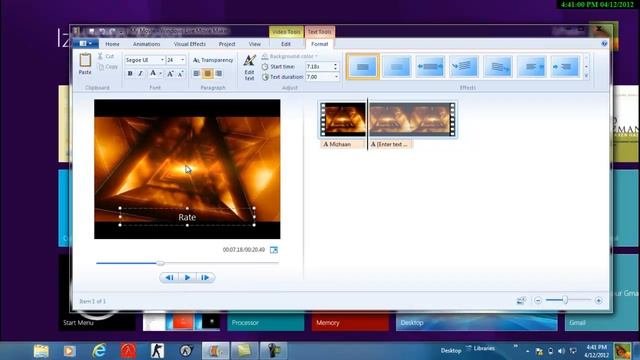The width and height of the screenshot is (640, 360).
Task: Open the Text duration dropdown
Action: pos(336,77)
